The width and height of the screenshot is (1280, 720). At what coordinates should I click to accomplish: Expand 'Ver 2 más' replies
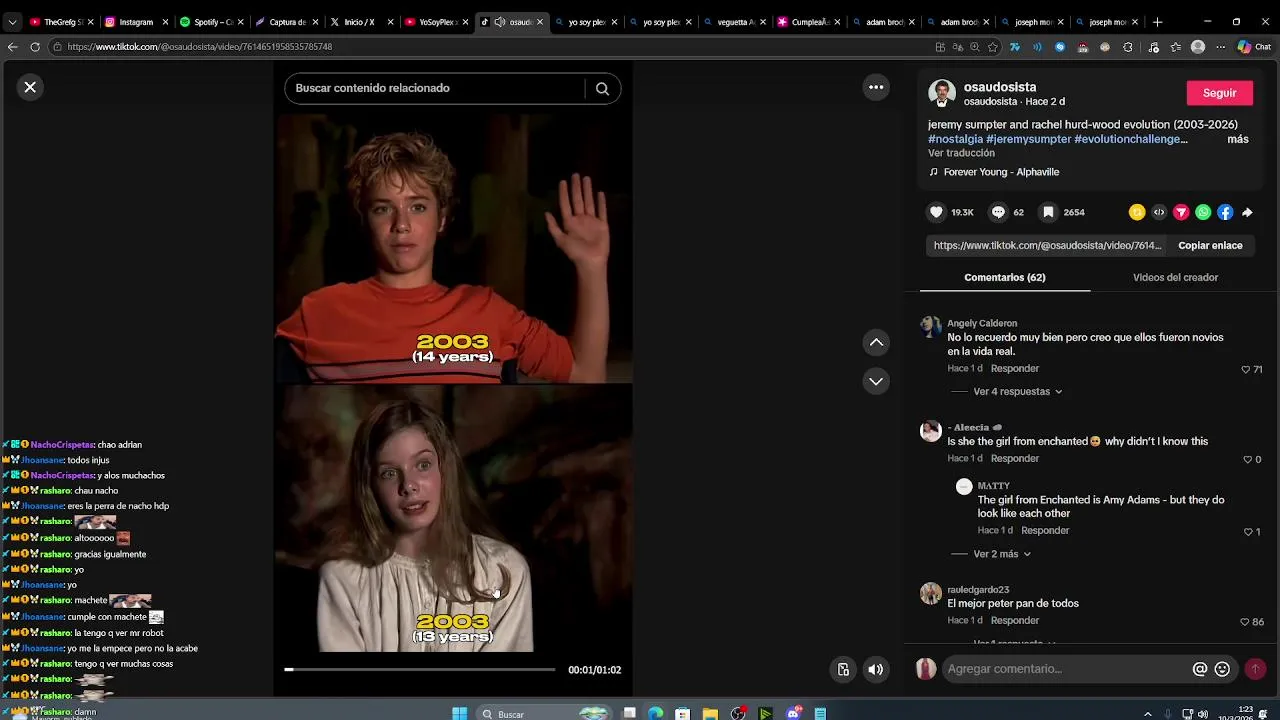tap(1002, 554)
